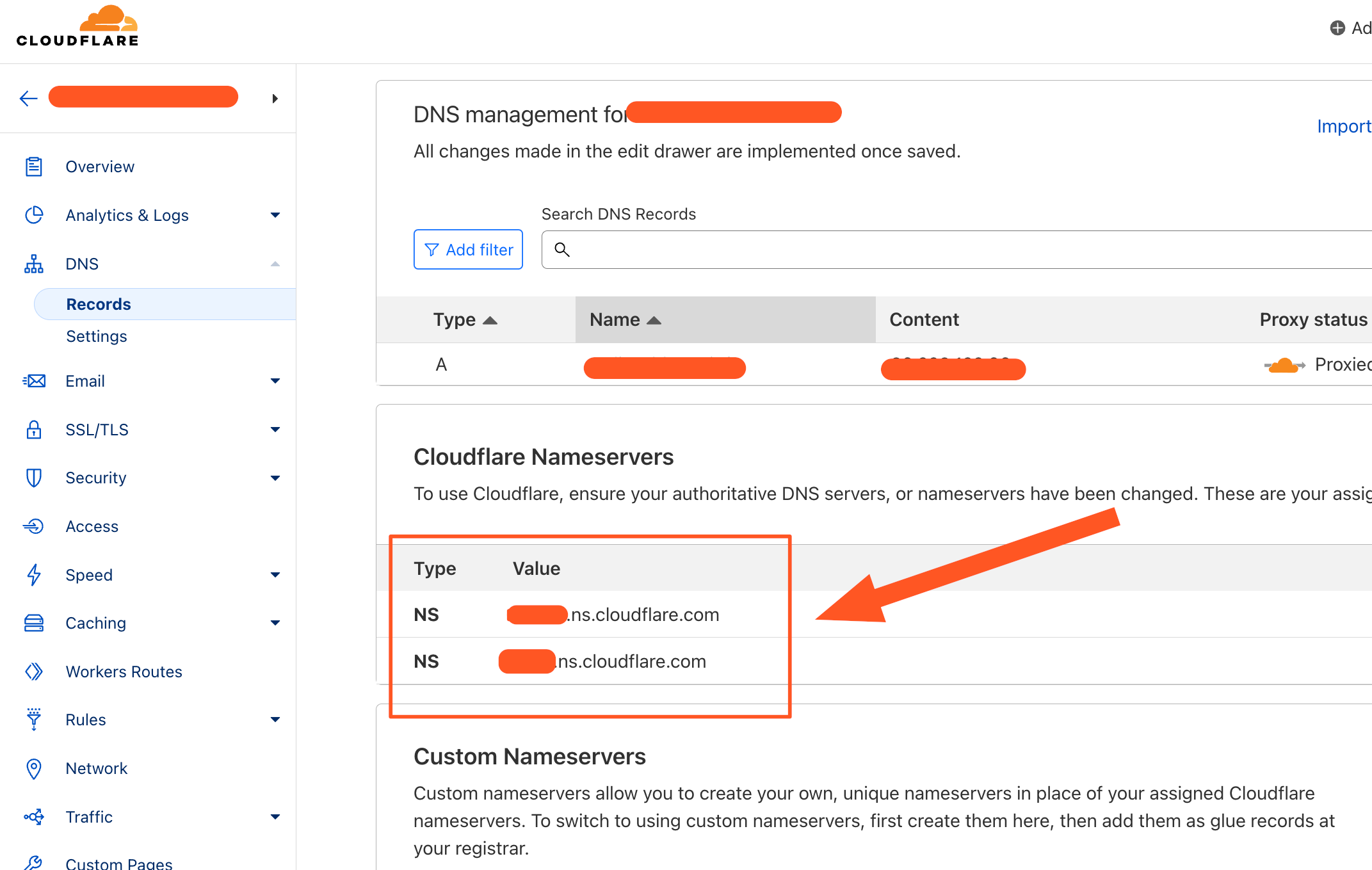Collapse the DNS menu section

[x=275, y=264]
